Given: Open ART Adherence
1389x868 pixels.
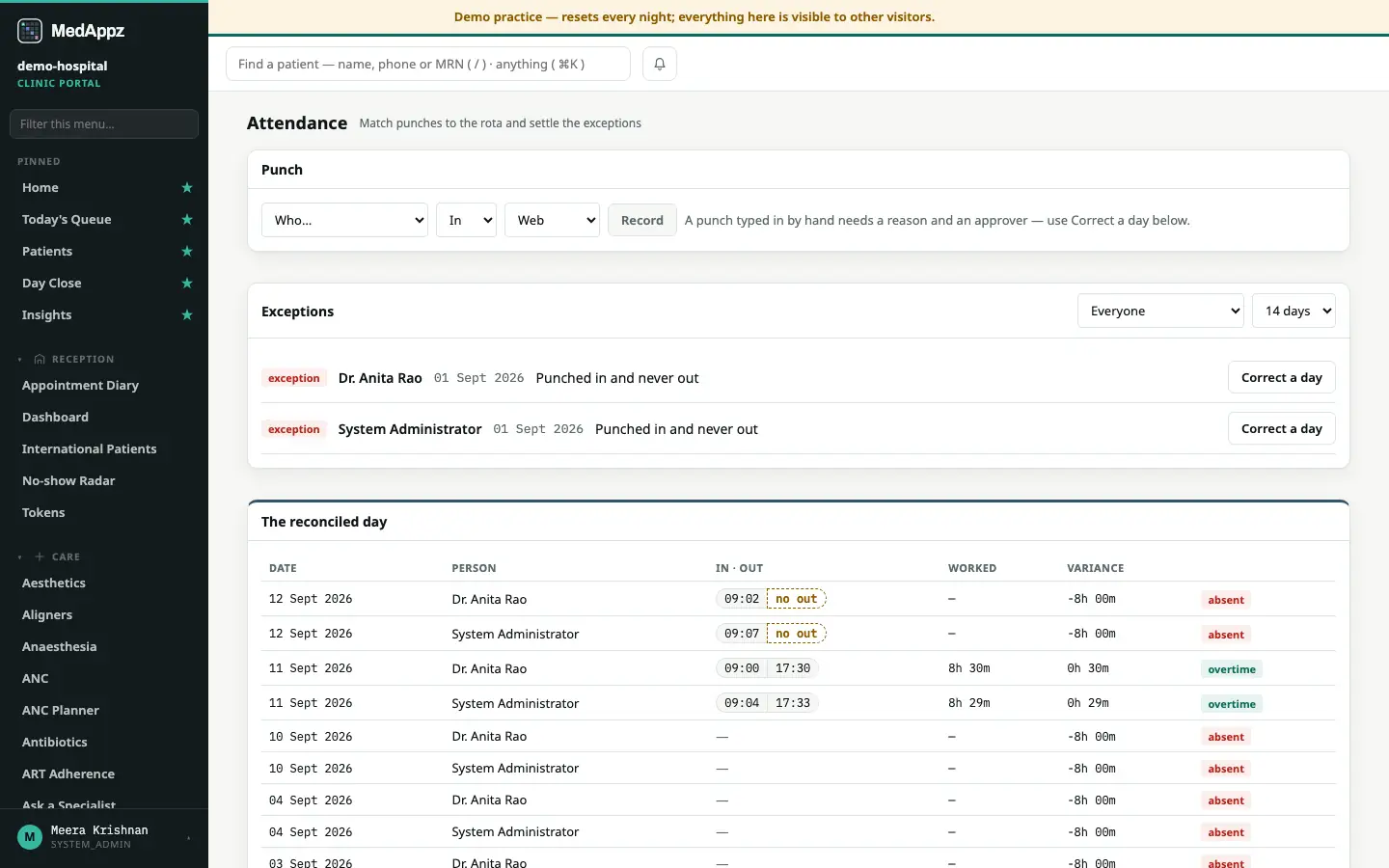Looking at the screenshot, I should point(68,774).
